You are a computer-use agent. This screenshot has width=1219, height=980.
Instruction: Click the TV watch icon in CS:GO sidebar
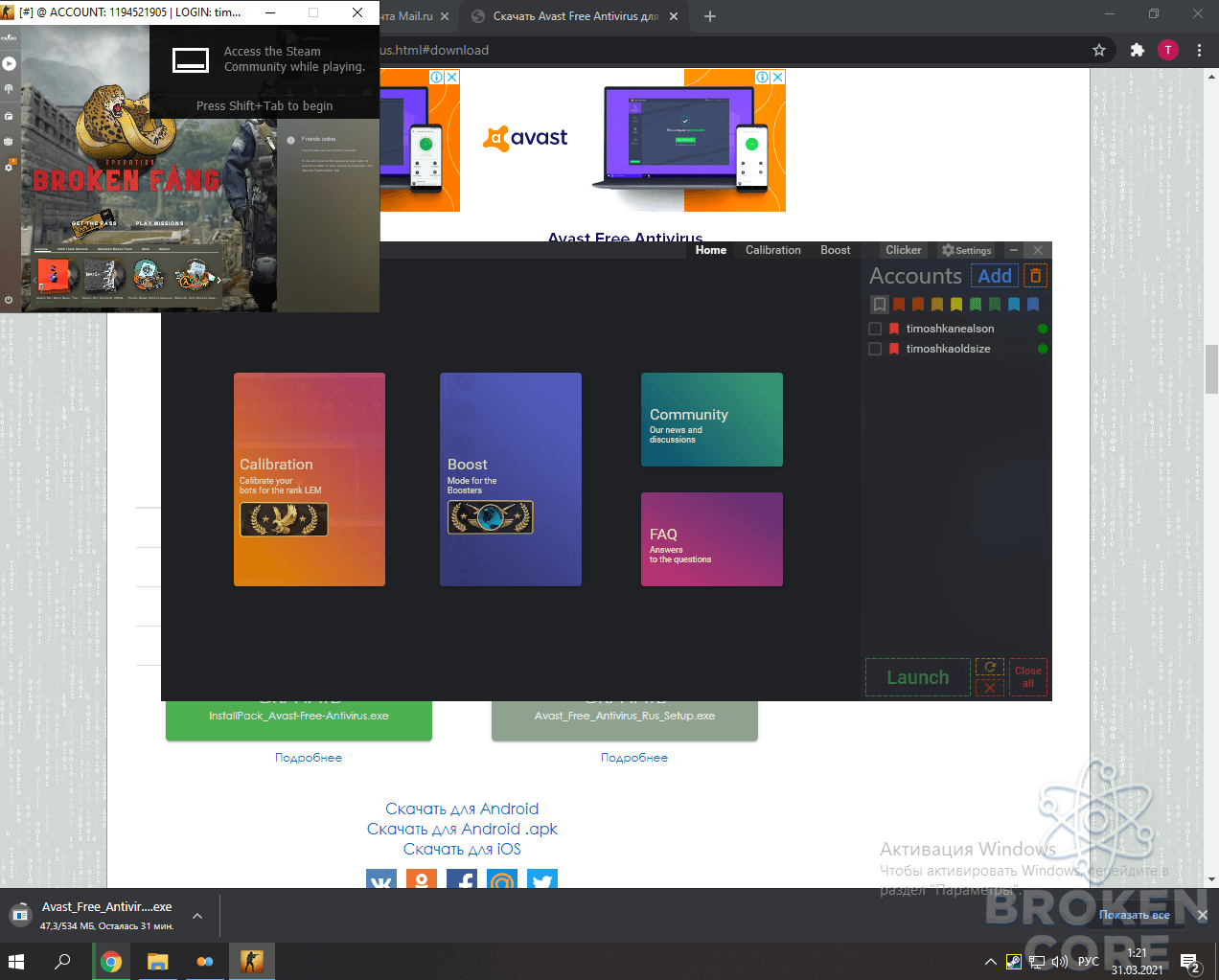9,141
